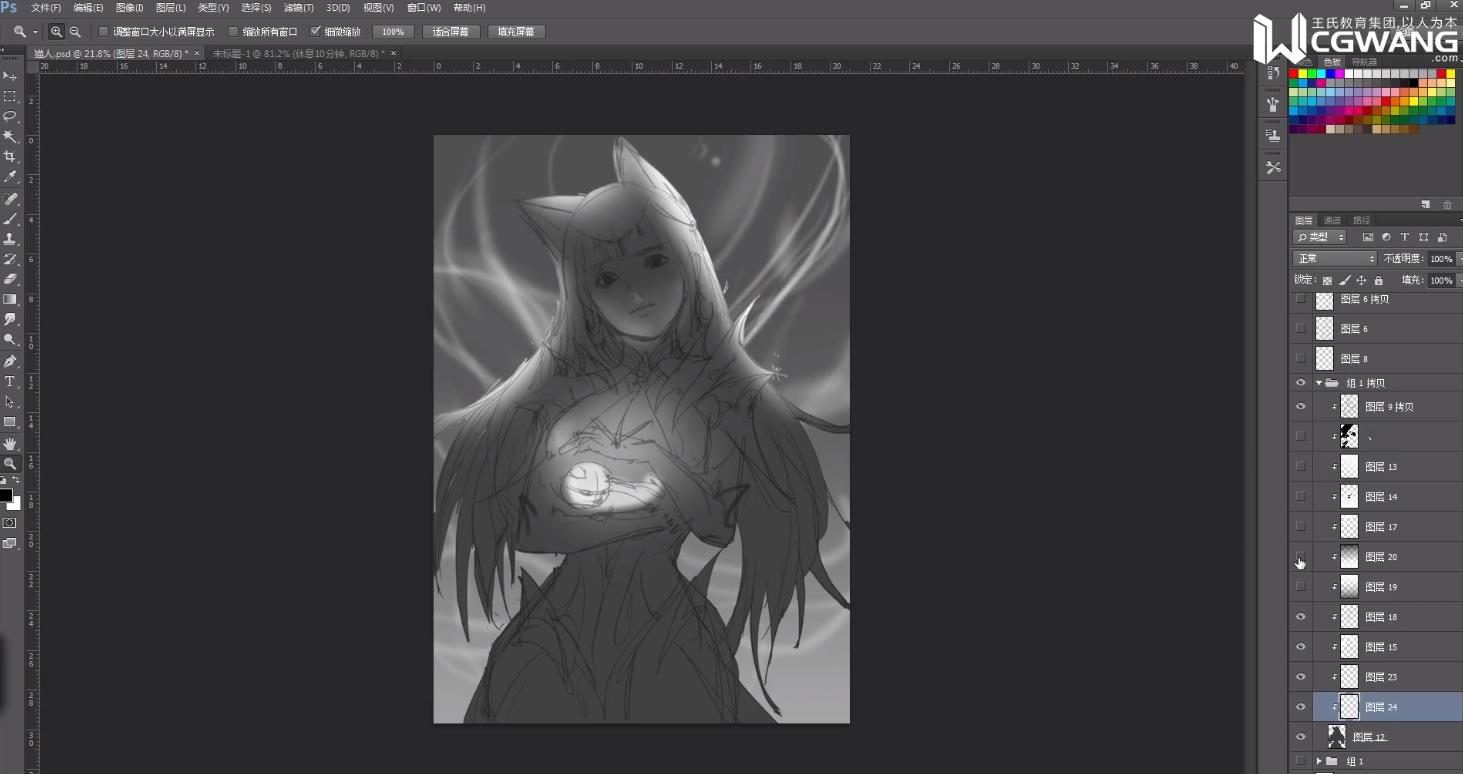Viewport: 1463px width, 774px height.
Task: Select the Crop tool
Action: click(x=10, y=157)
